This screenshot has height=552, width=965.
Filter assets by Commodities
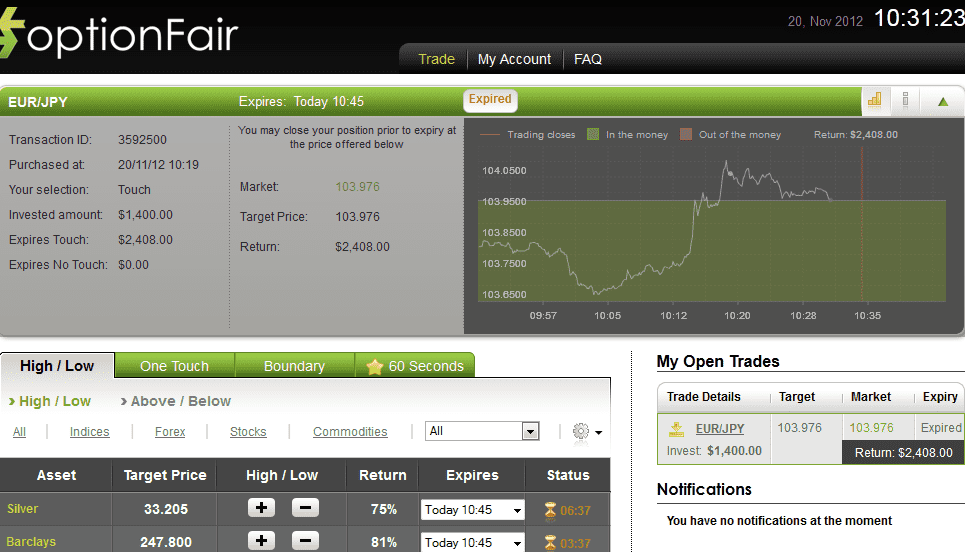coord(350,431)
